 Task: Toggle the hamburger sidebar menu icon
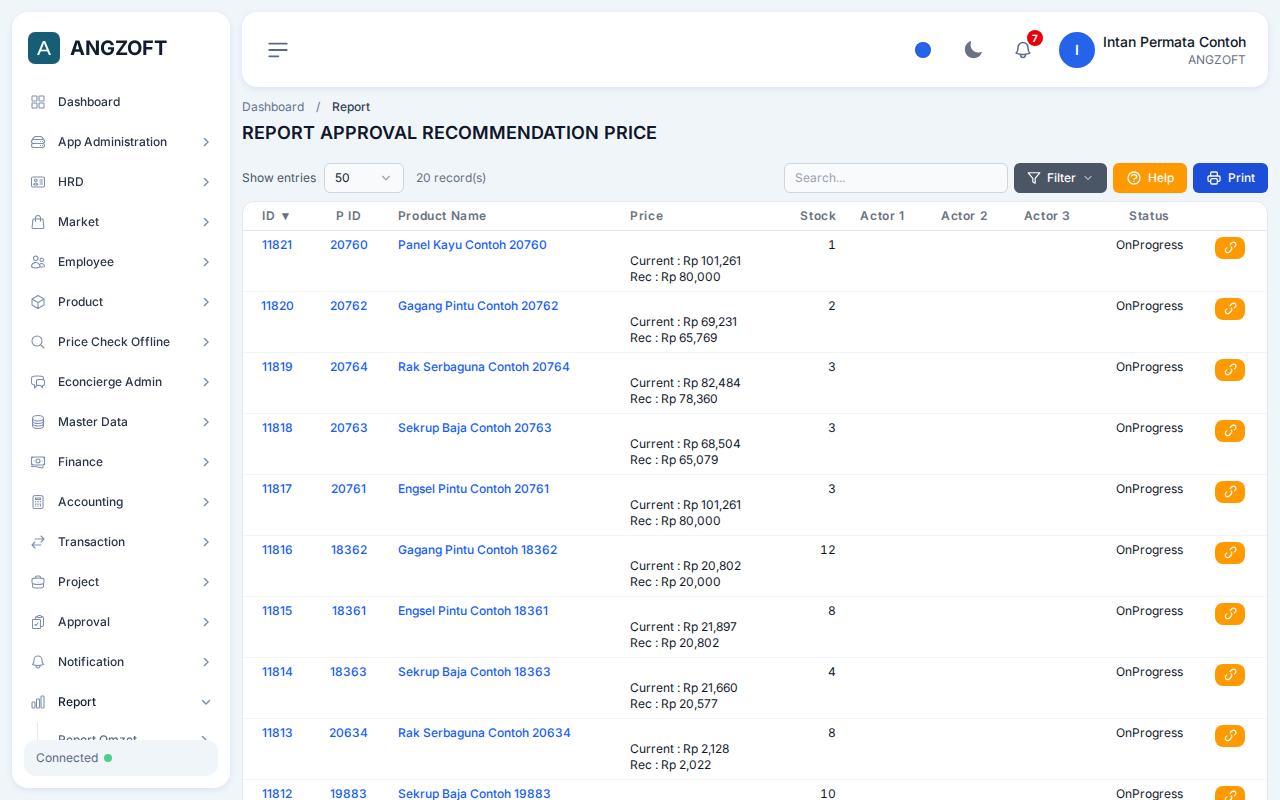[278, 50]
